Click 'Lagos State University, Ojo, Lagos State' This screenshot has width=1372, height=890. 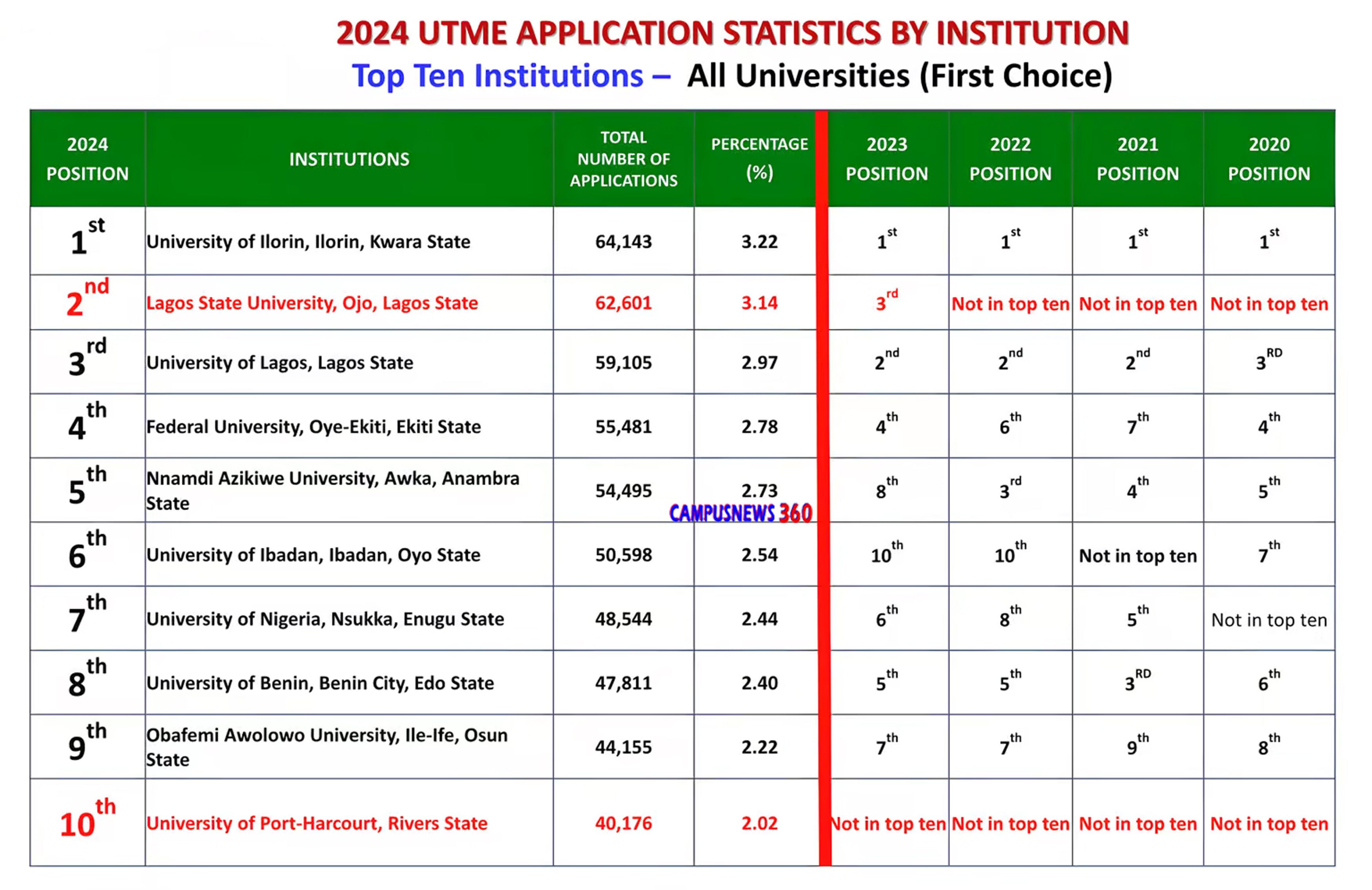coord(312,303)
